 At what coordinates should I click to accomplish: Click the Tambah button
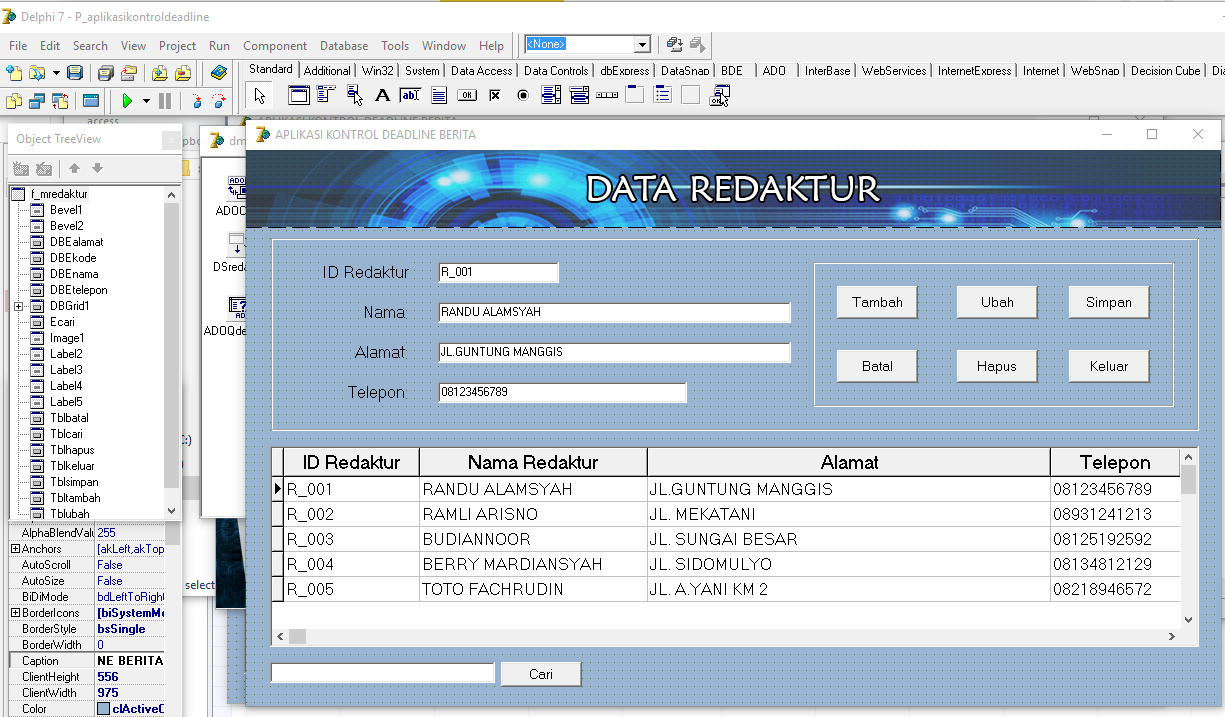(877, 302)
